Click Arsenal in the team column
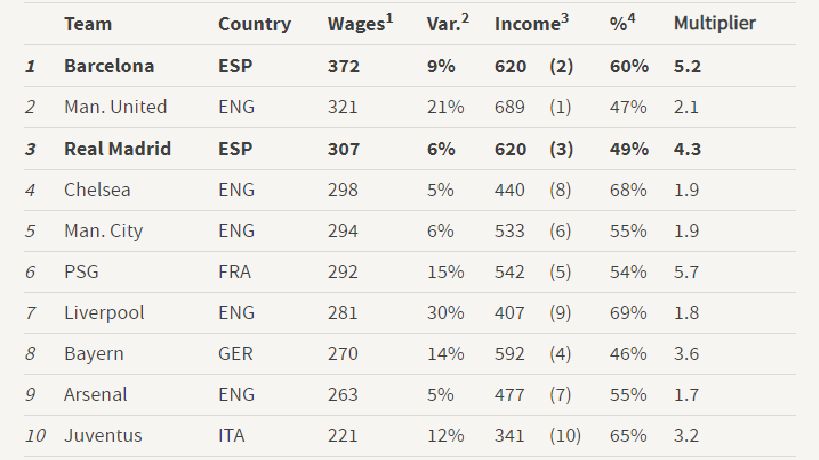Screen dimensions: 819x460 (96, 395)
